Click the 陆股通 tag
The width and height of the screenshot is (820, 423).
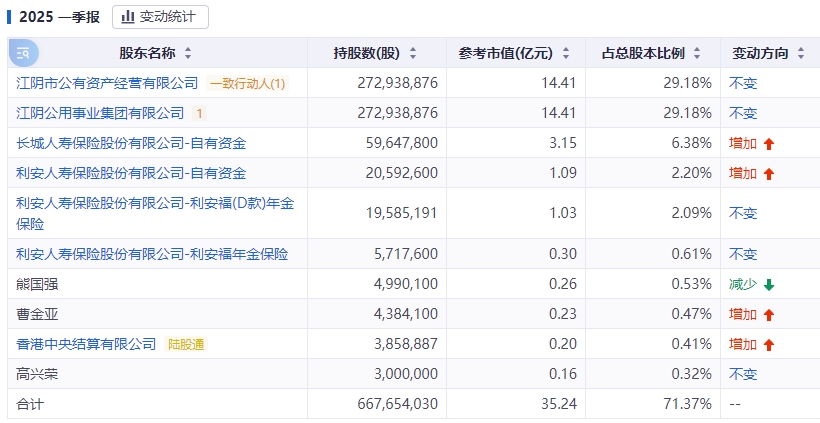point(186,344)
